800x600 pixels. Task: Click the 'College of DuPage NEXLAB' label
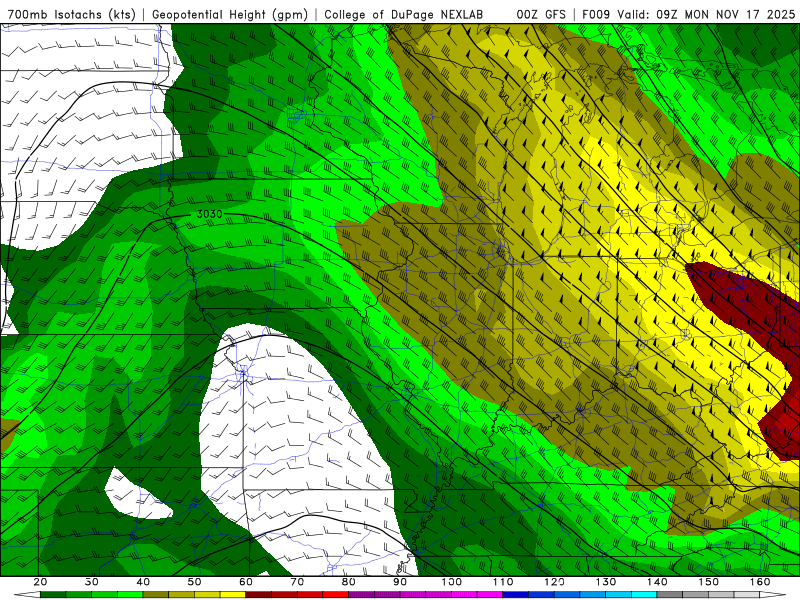click(404, 14)
